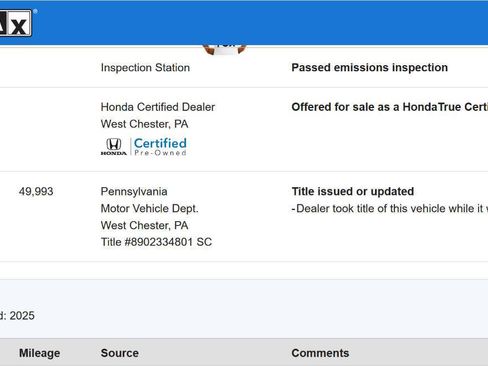Click West Chester, PA under Motor Vehicle Dept.
The width and height of the screenshot is (488, 366).
pos(144,225)
